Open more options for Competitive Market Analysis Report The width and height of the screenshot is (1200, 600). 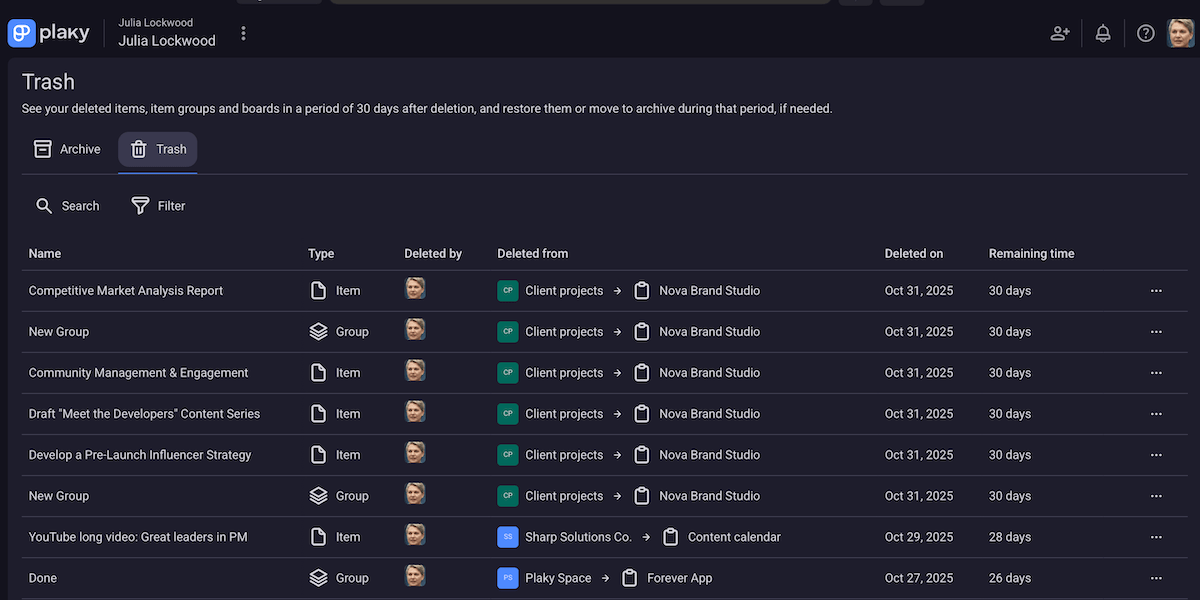(x=1156, y=291)
